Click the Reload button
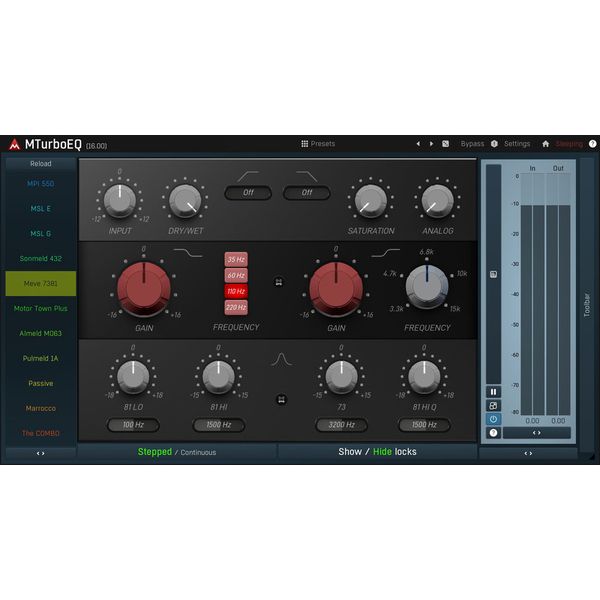600x600 pixels. [x=41, y=164]
